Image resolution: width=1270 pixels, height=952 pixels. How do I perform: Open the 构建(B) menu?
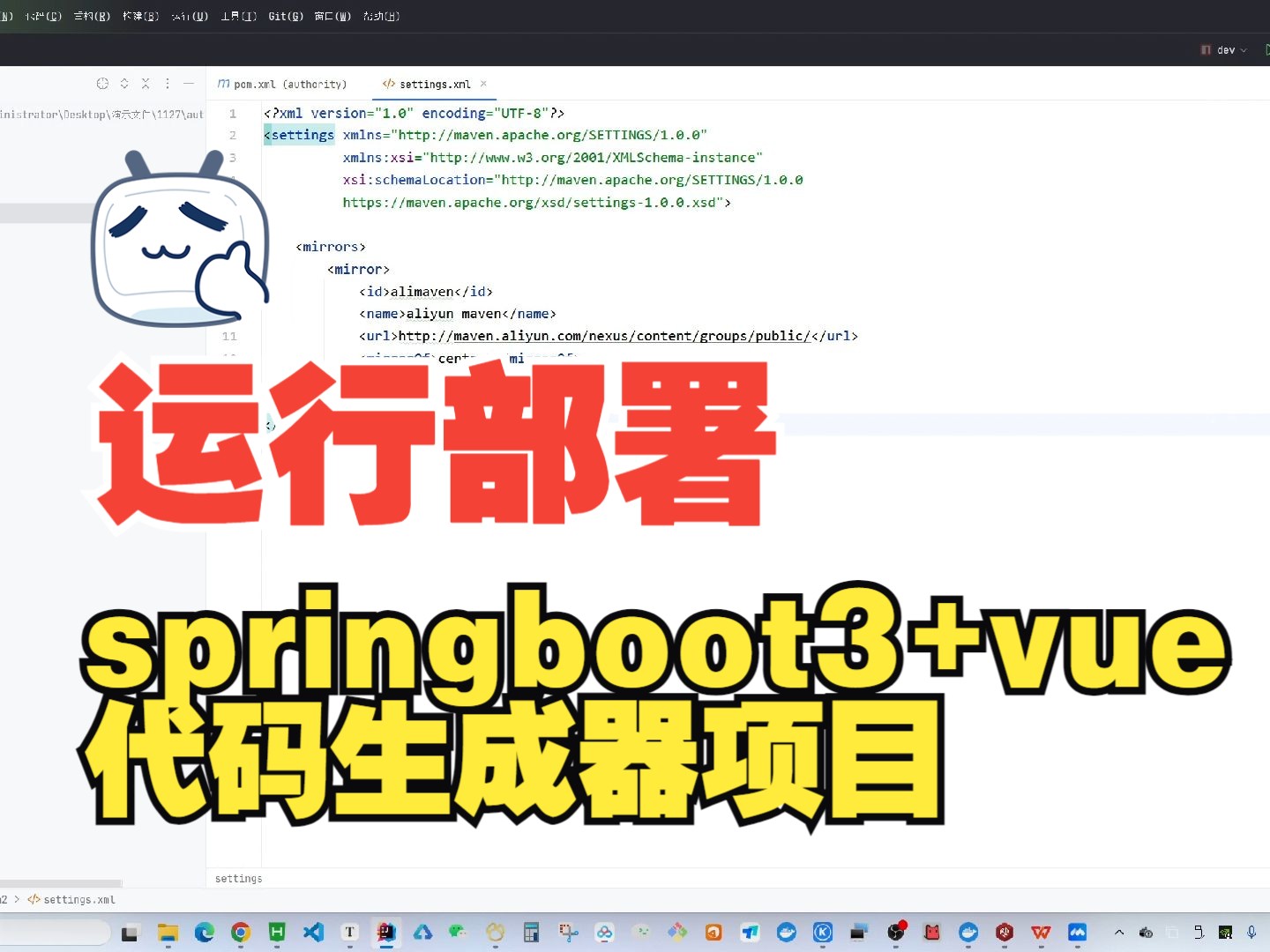click(x=141, y=16)
